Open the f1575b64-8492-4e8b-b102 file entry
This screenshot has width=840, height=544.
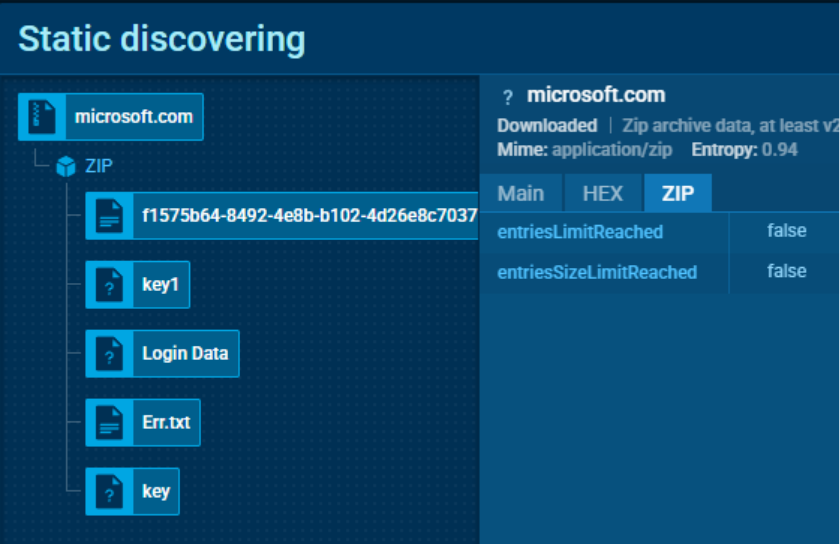[x=282, y=216]
